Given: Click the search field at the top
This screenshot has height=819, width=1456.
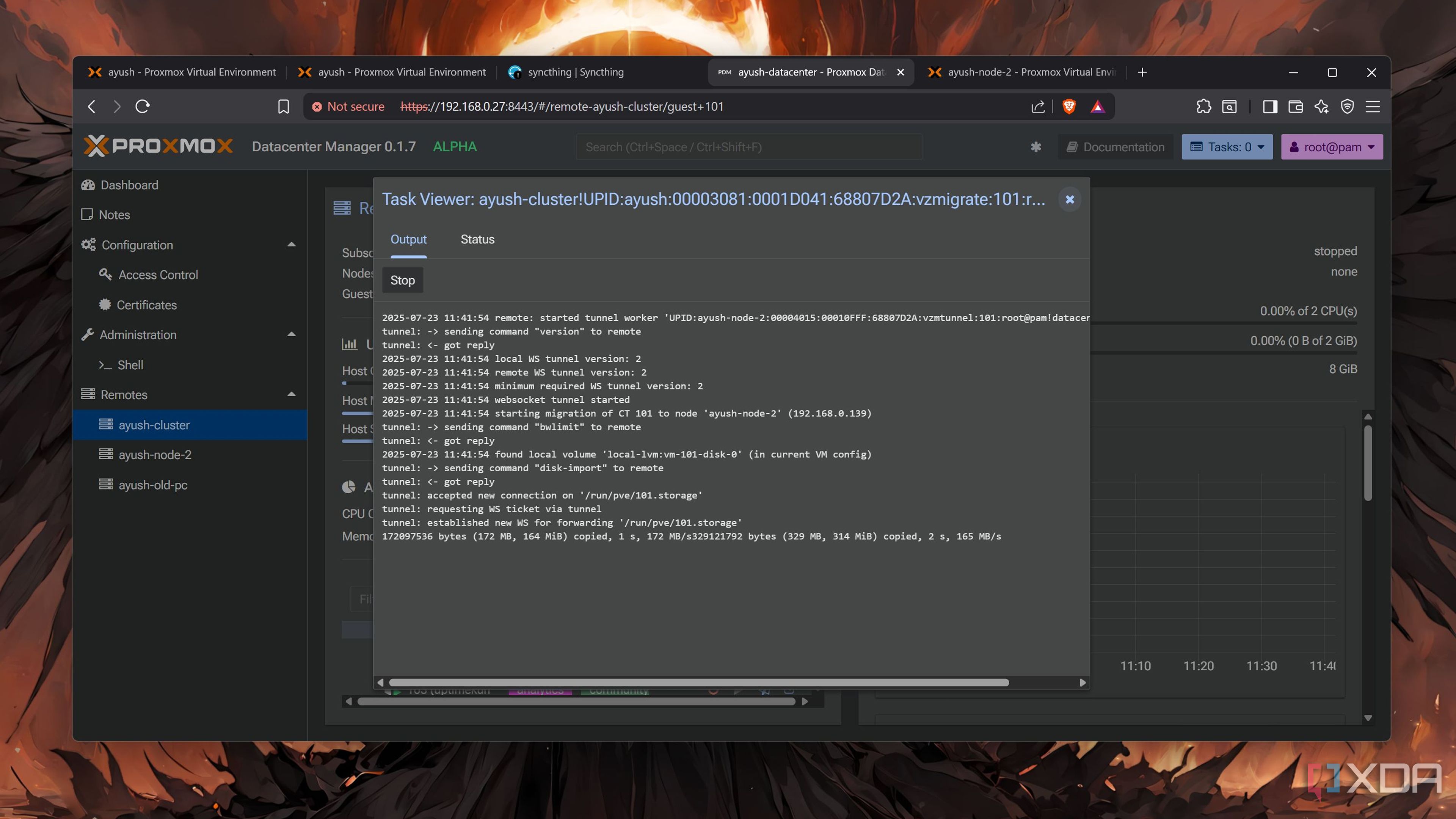Looking at the screenshot, I should [749, 147].
